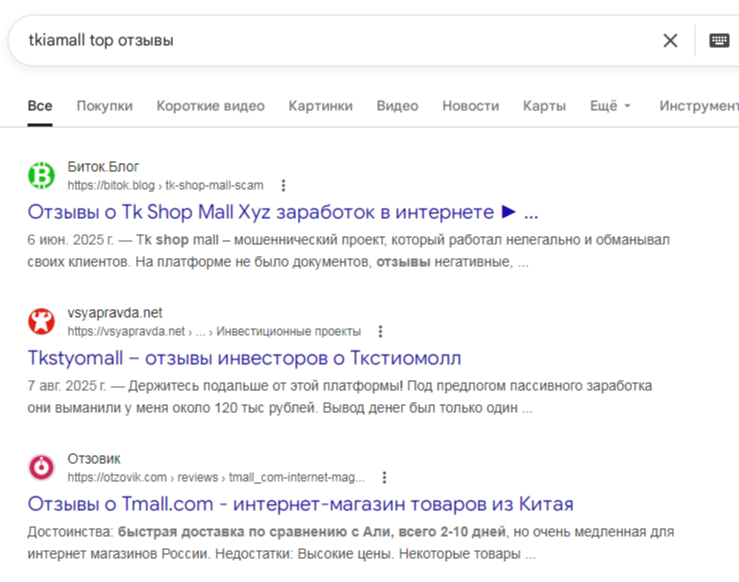
Task: Switch to the Новости tab
Action: (x=471, y=106)
